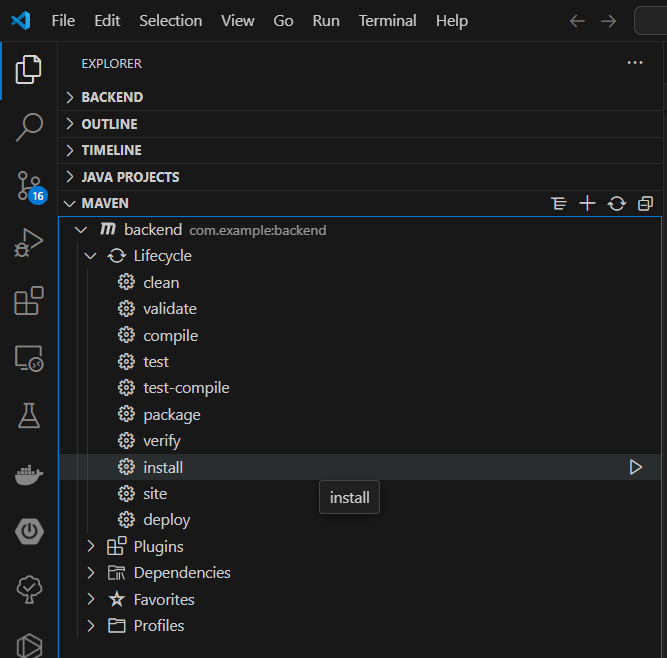
Task: Open the File menu
Action: tap(63, 21)
